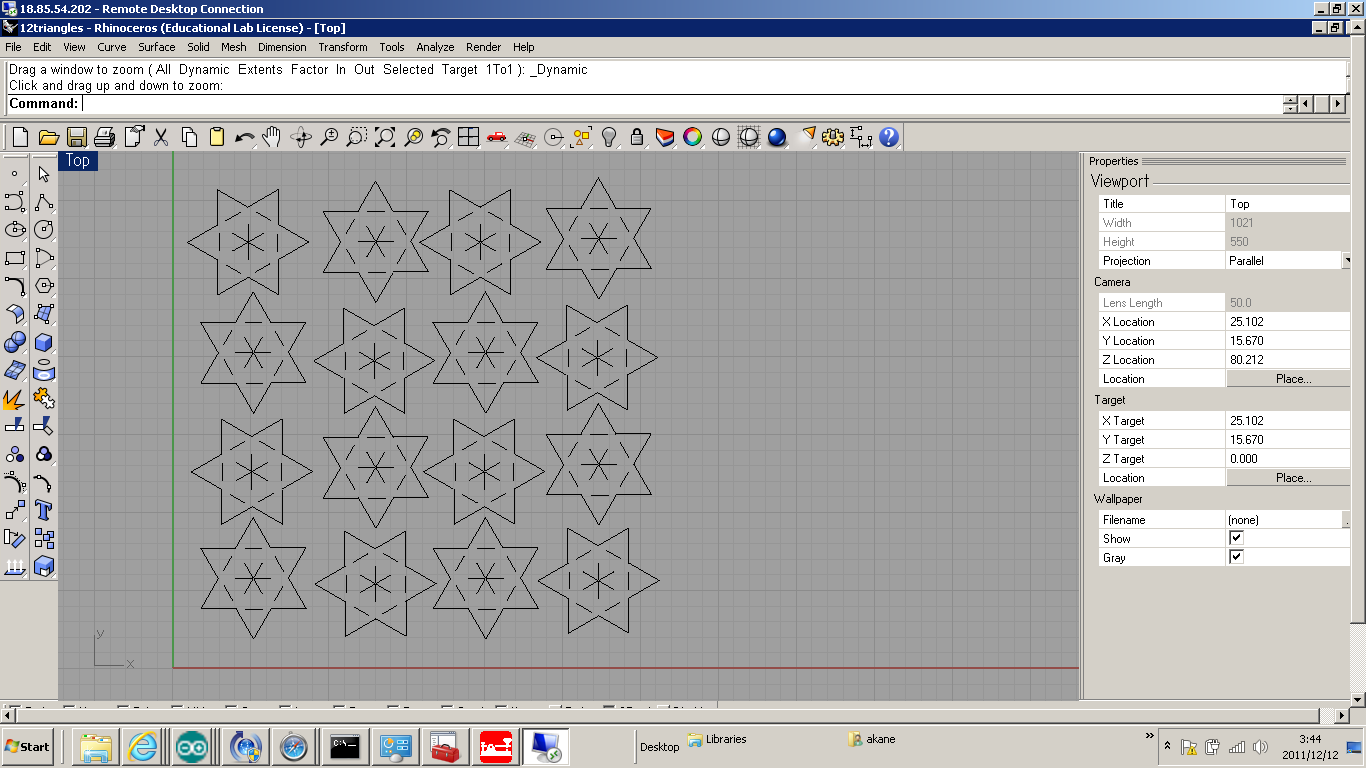The height and width of the screenshot is (768, 1366).
Task: Click the Zoom Extents toolbar icon
Action: 385,137
